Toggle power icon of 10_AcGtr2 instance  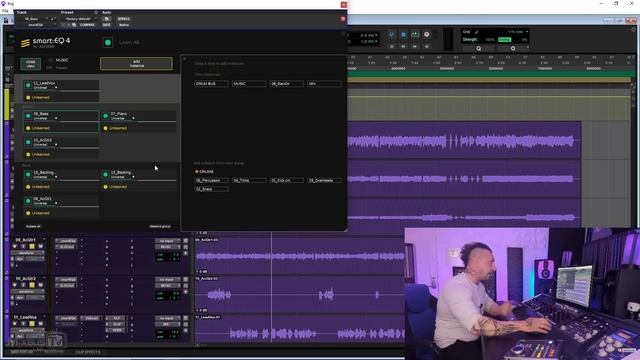tap(28, 142)
